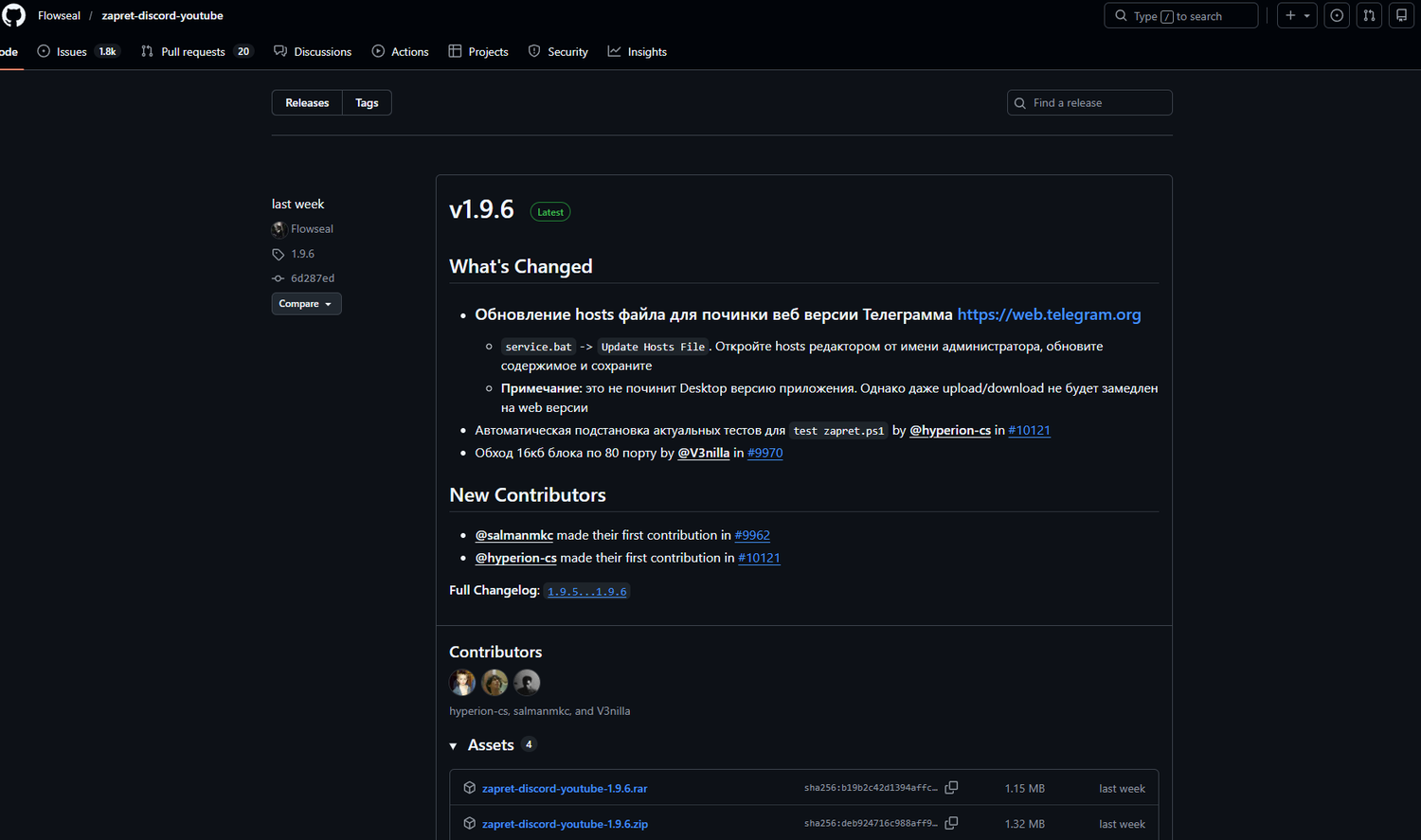1421x840 pixels.
Task: Open the first contributor avatar
Action: pos(462,683)
